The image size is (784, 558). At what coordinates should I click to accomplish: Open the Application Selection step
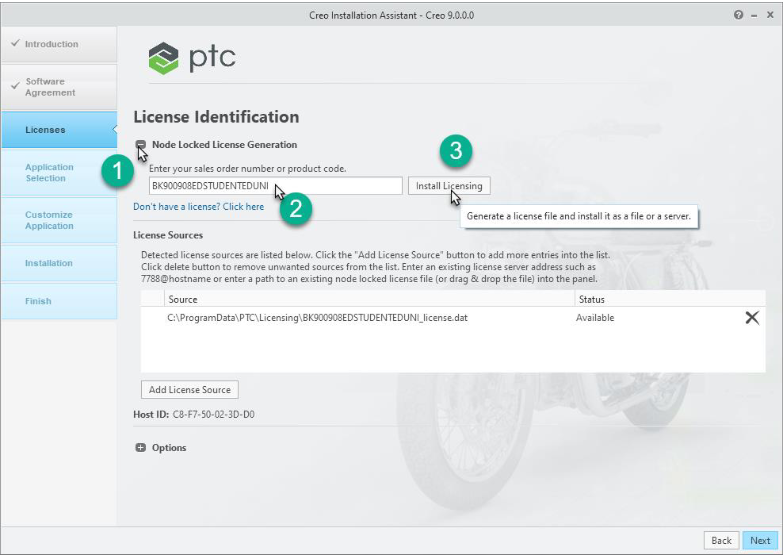tap(59, 172)
